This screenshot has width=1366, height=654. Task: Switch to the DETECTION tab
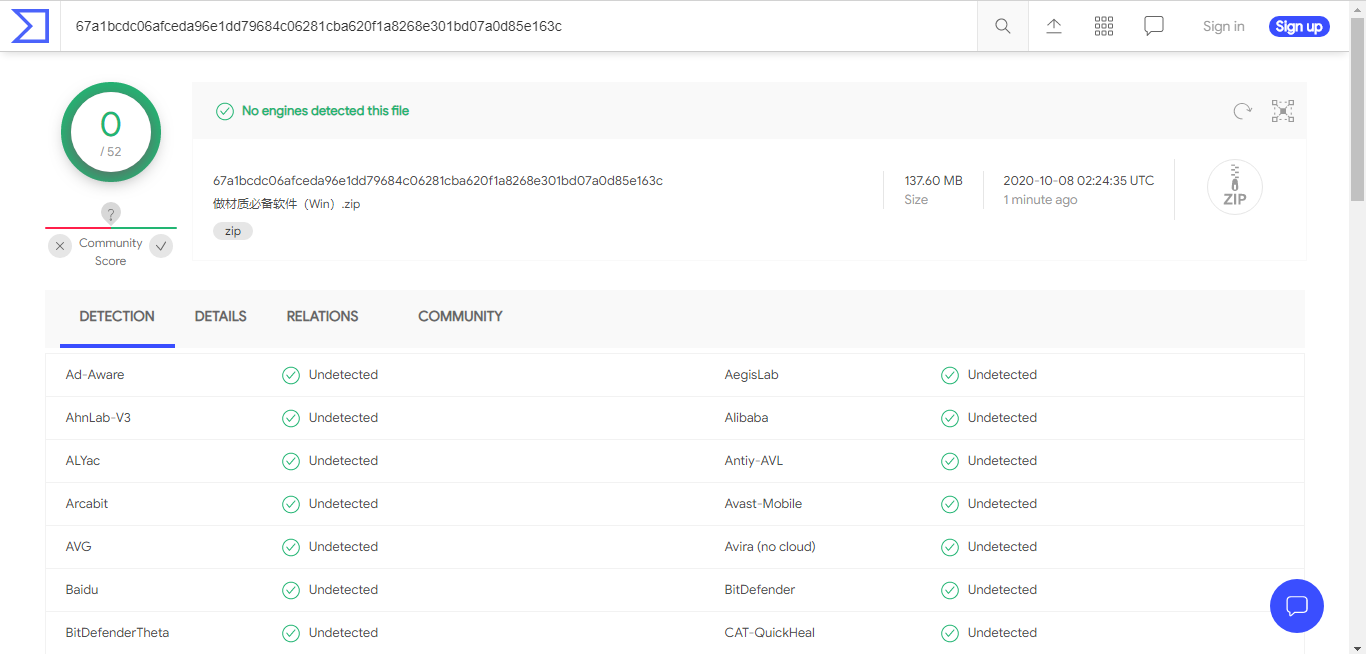[x=117, y=317]
